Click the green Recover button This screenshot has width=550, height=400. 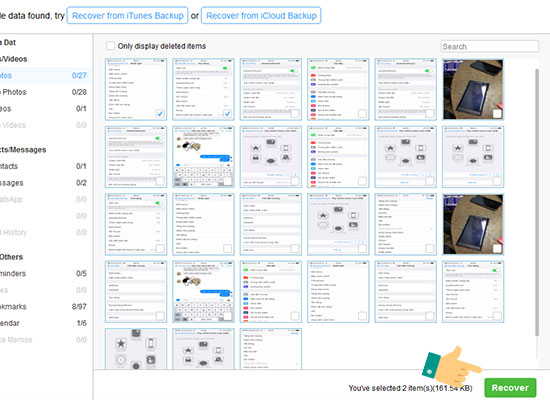pyautogui.click(x=510, y=387)
